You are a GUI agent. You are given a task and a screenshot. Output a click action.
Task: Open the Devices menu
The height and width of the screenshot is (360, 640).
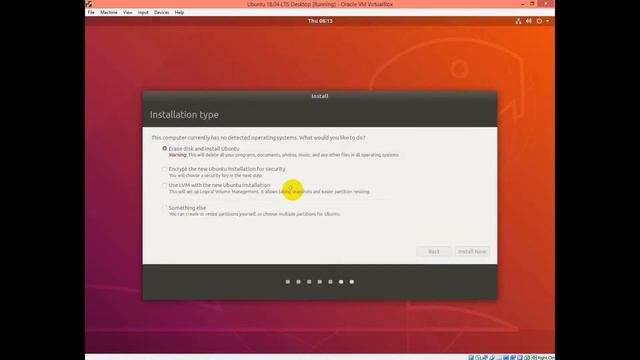pyautogui.click(x=162, y=13)
